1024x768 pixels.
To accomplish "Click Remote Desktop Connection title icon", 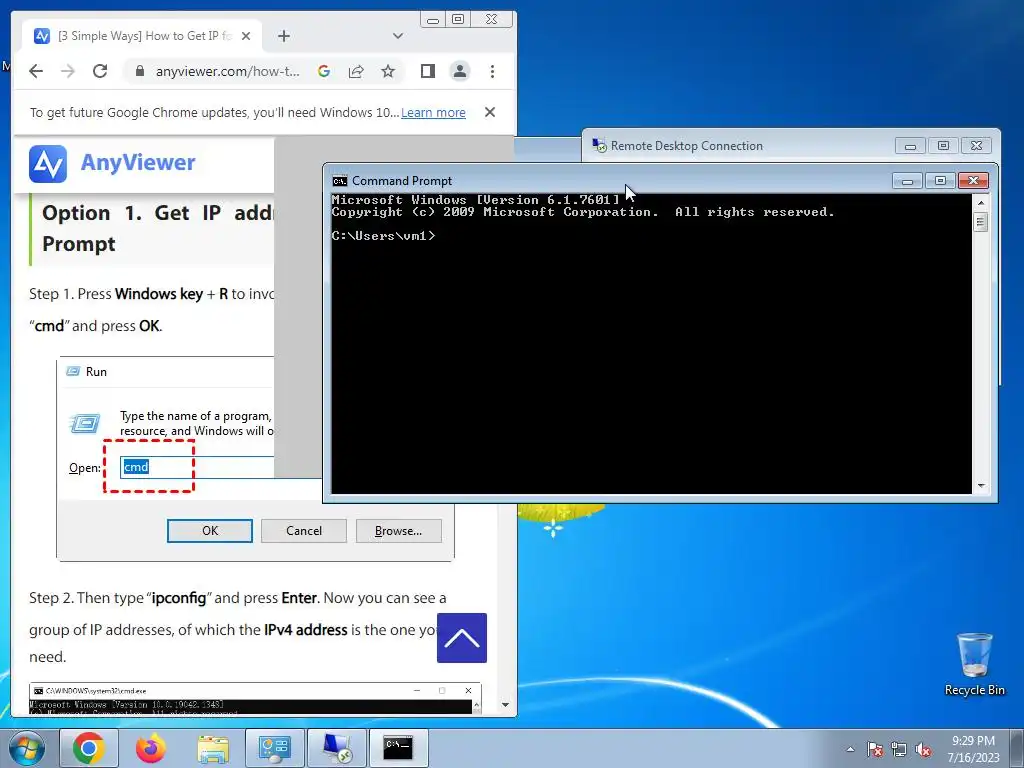I will click(x=599, y=146).
